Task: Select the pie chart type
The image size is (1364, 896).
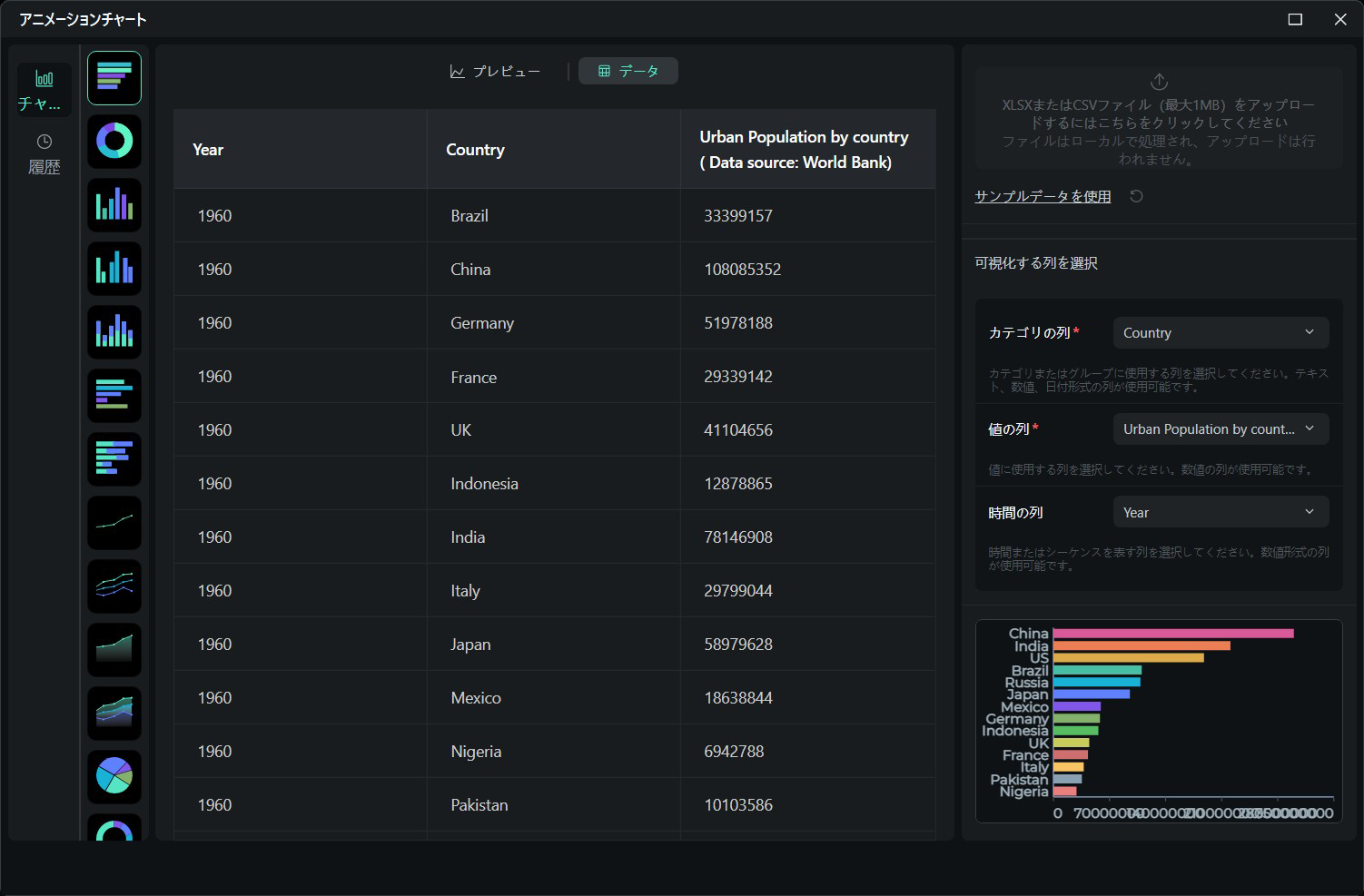Action: click(x=114, y=777)
